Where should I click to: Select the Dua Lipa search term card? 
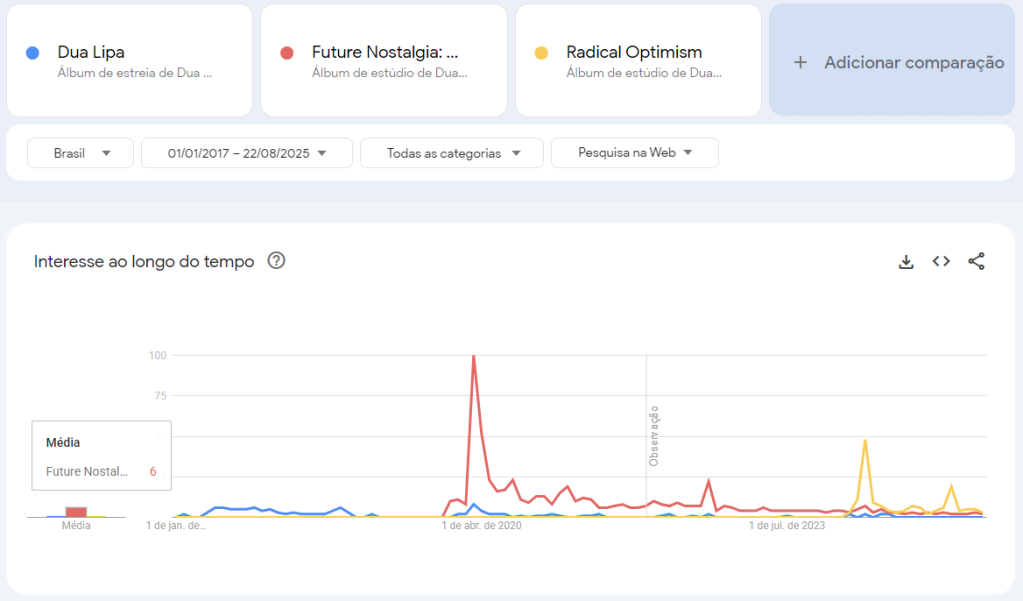[129, 60]
